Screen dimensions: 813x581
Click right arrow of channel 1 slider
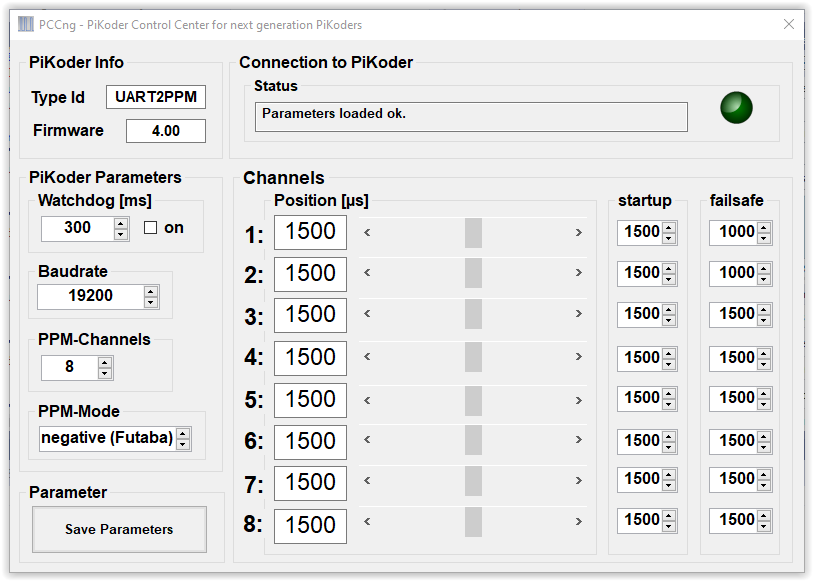tap(578, 233)
